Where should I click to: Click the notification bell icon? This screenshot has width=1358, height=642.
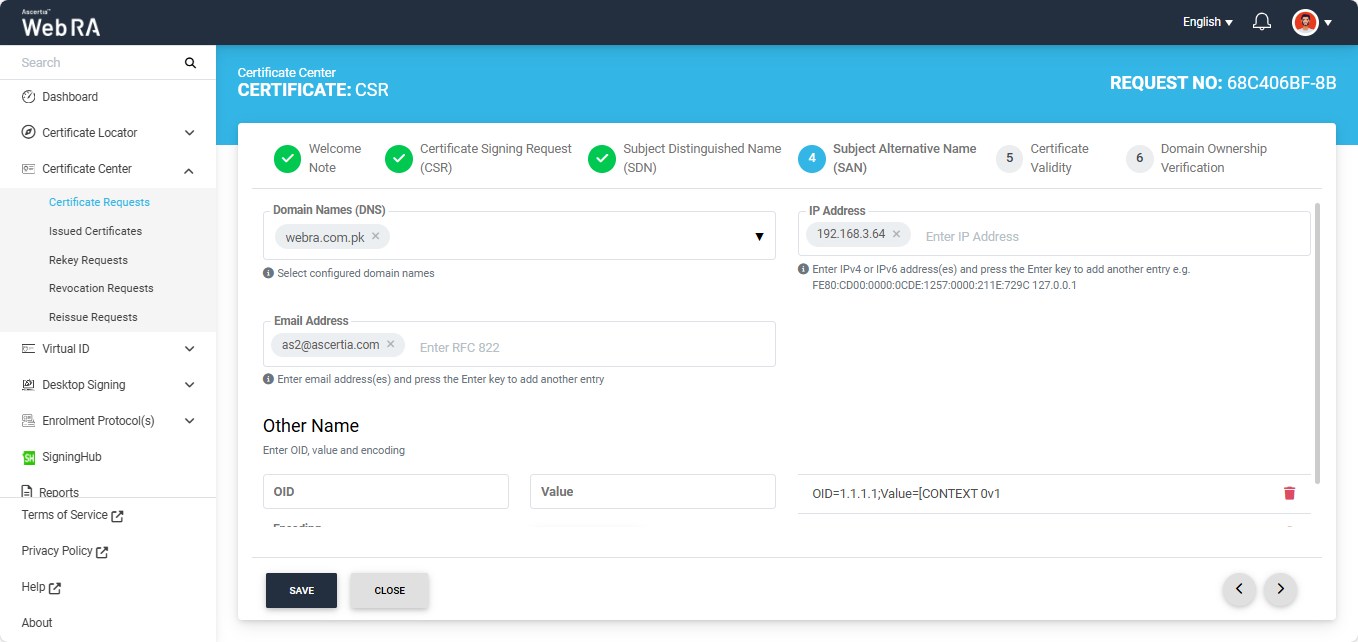click(1262, 22)
